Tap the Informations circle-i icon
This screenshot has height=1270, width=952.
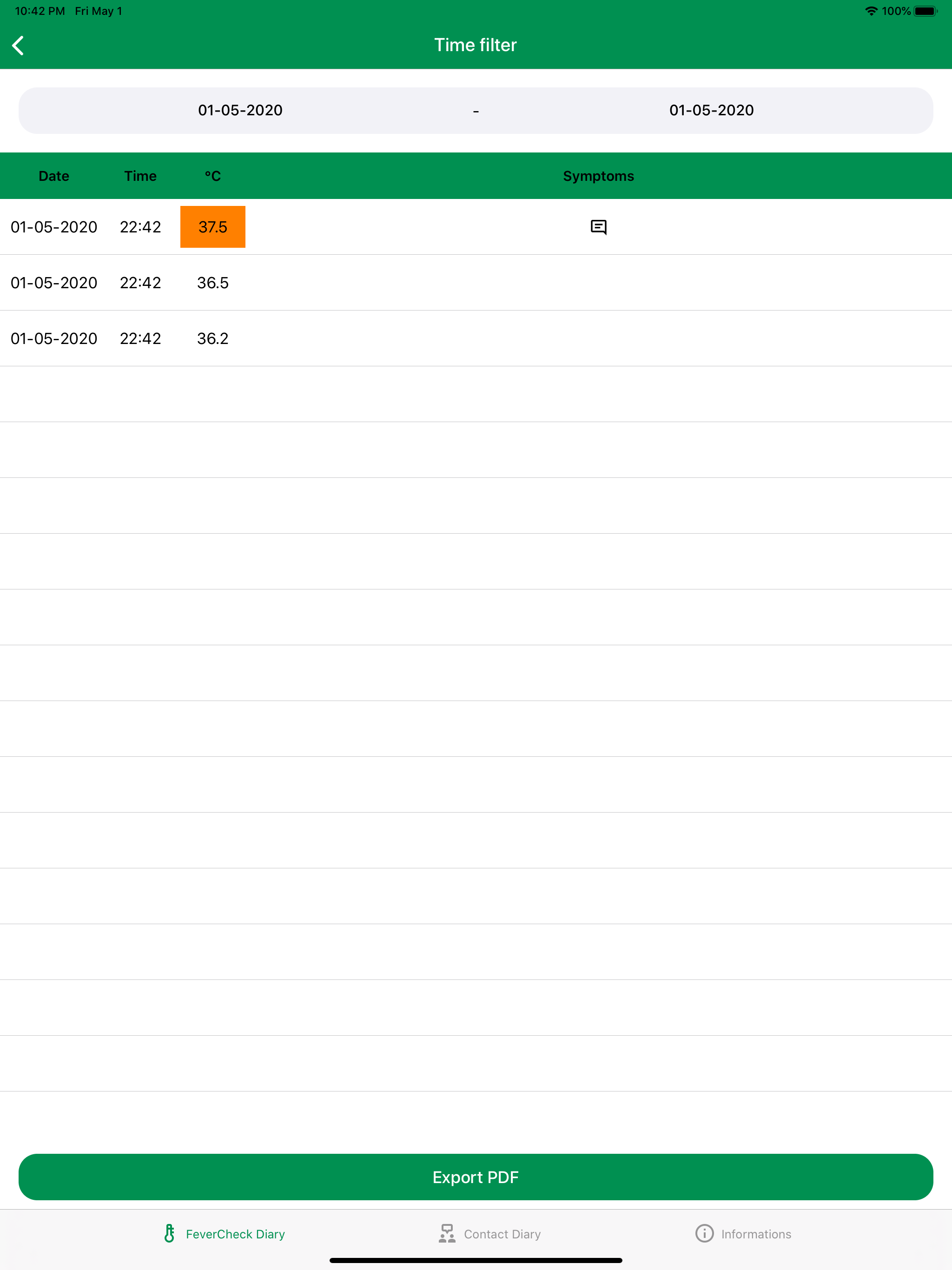[x=704, y=1233]
